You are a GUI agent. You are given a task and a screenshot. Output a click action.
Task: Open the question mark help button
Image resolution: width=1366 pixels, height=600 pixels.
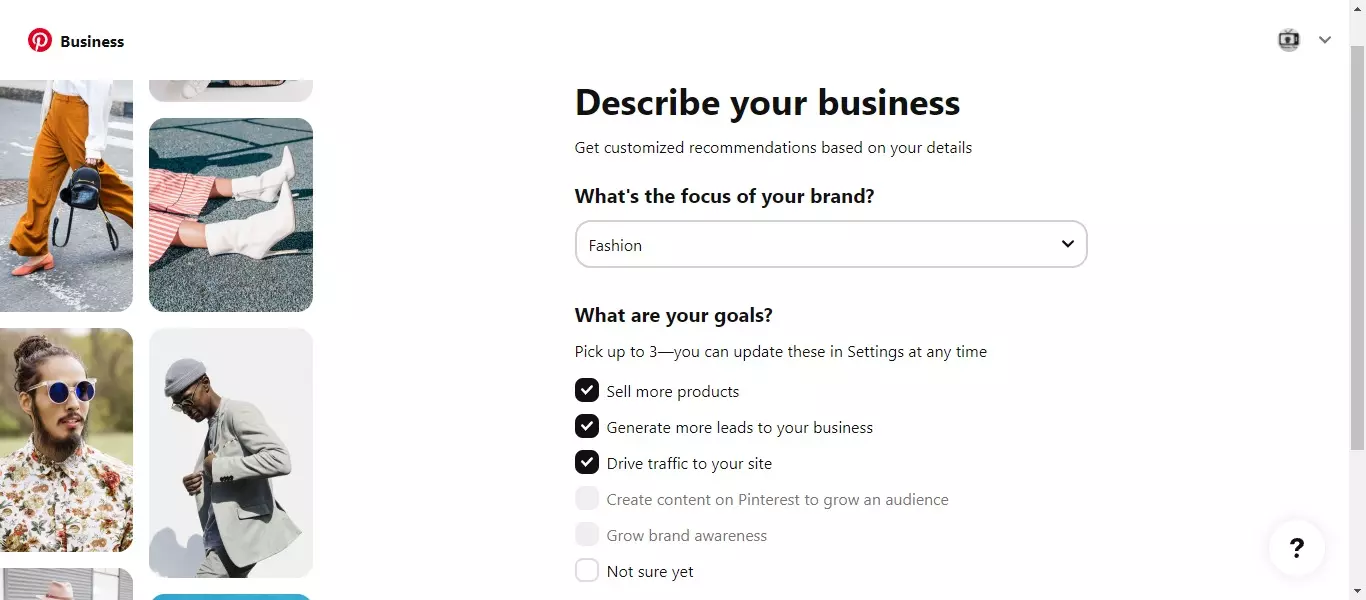point(1296,548)
